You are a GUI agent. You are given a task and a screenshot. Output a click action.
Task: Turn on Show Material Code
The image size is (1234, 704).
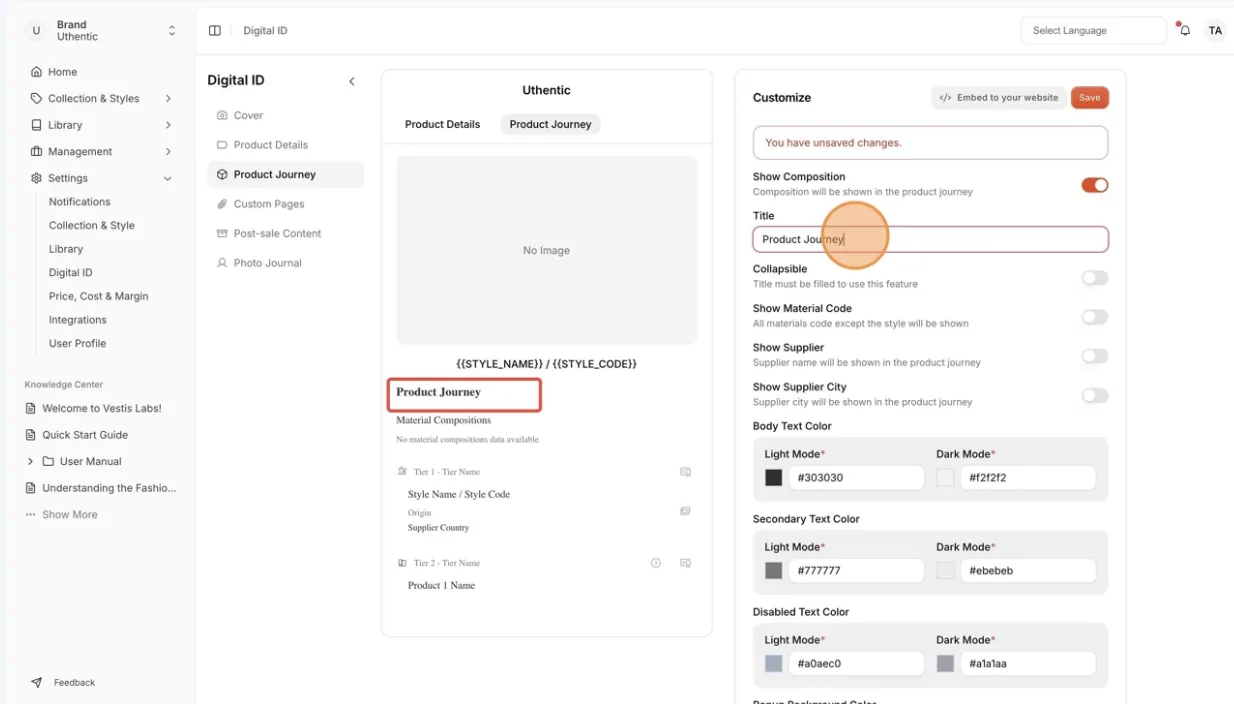coord(1094,317)
